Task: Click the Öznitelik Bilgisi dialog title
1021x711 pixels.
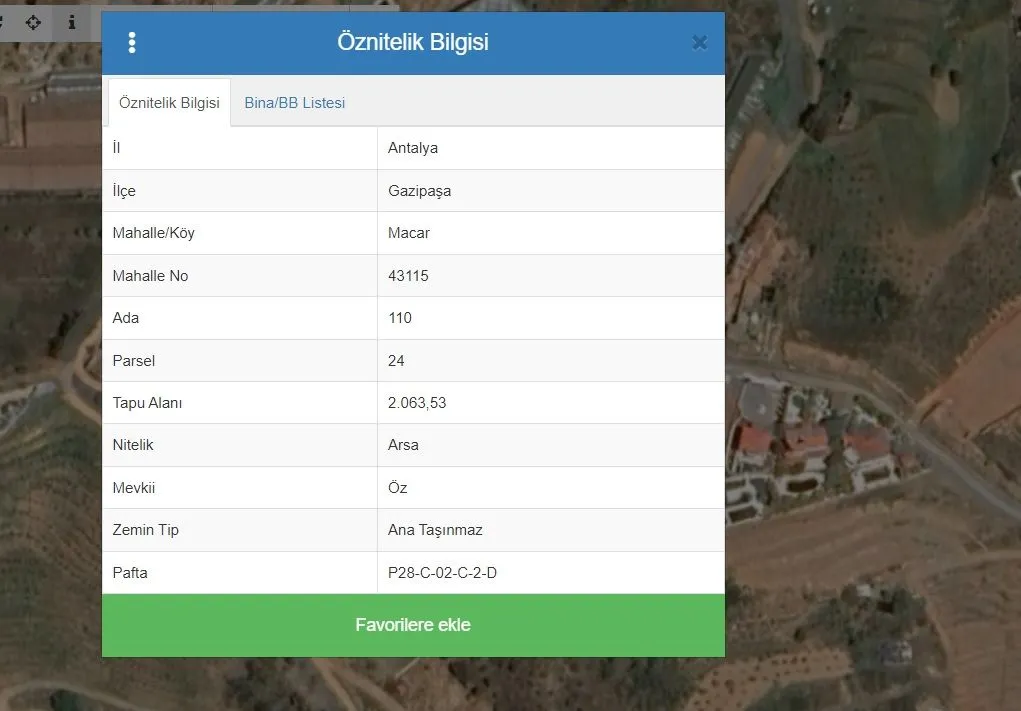Action: pyautogui.click(x=412, y=43)
